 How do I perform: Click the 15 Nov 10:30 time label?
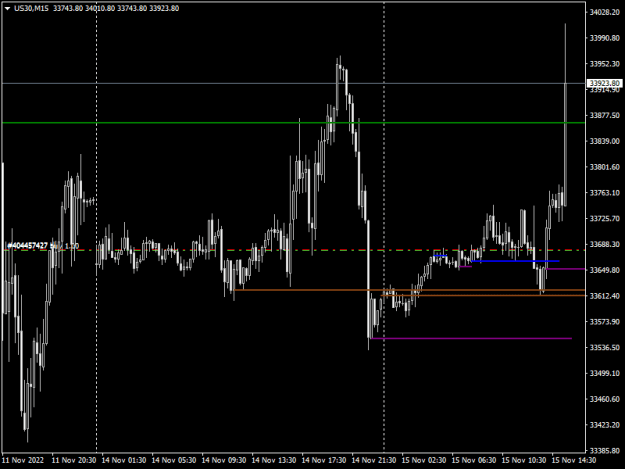pyautogui.click(x=524, y=460)
